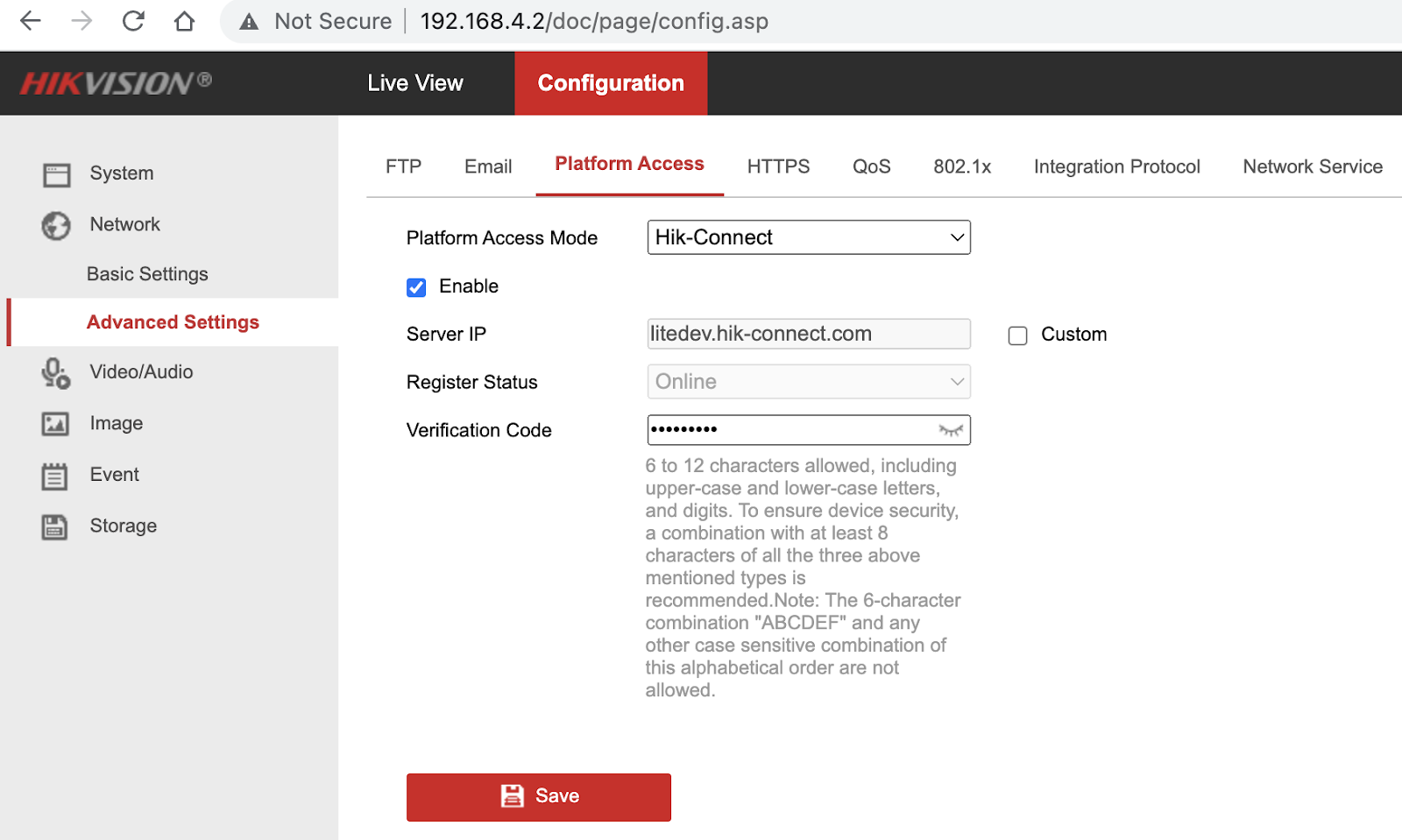Click the Verification Code password field
The image size is (1402, 840).
pos(809,430)
